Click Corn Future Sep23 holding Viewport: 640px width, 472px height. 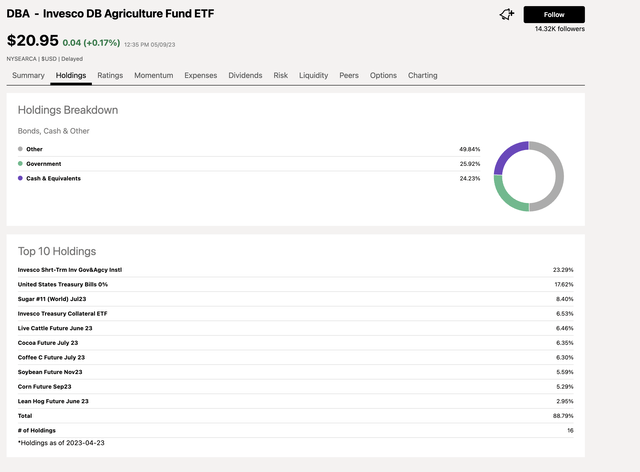(44, 387)
